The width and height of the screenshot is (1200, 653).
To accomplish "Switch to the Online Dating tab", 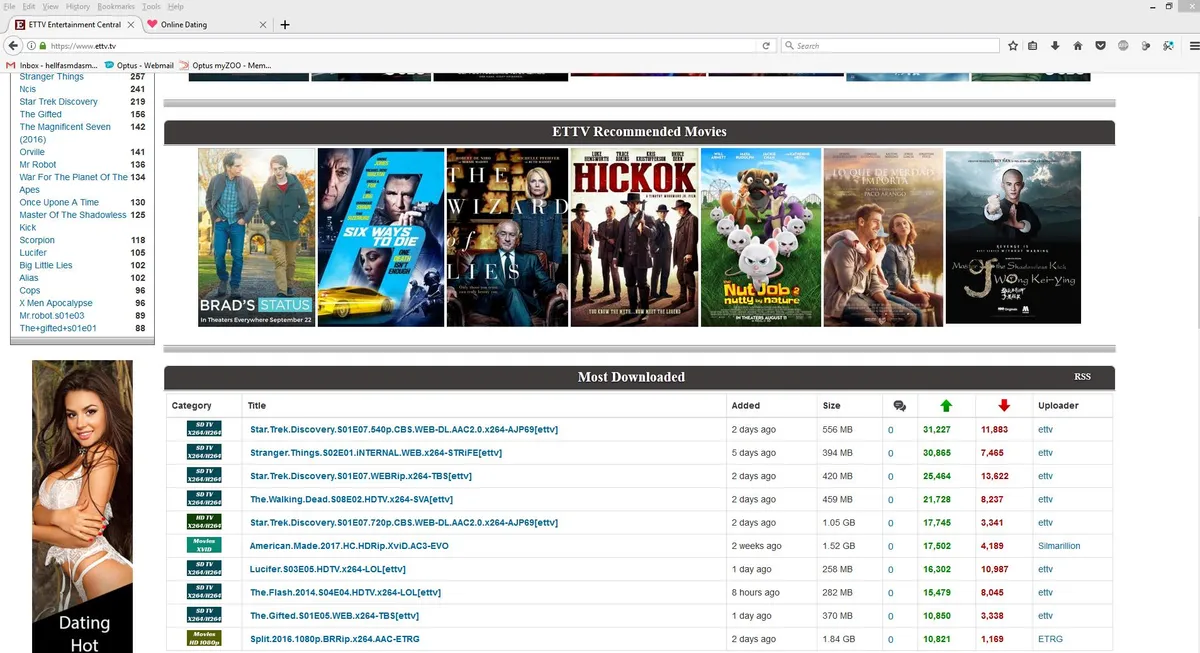I will 206,24.
